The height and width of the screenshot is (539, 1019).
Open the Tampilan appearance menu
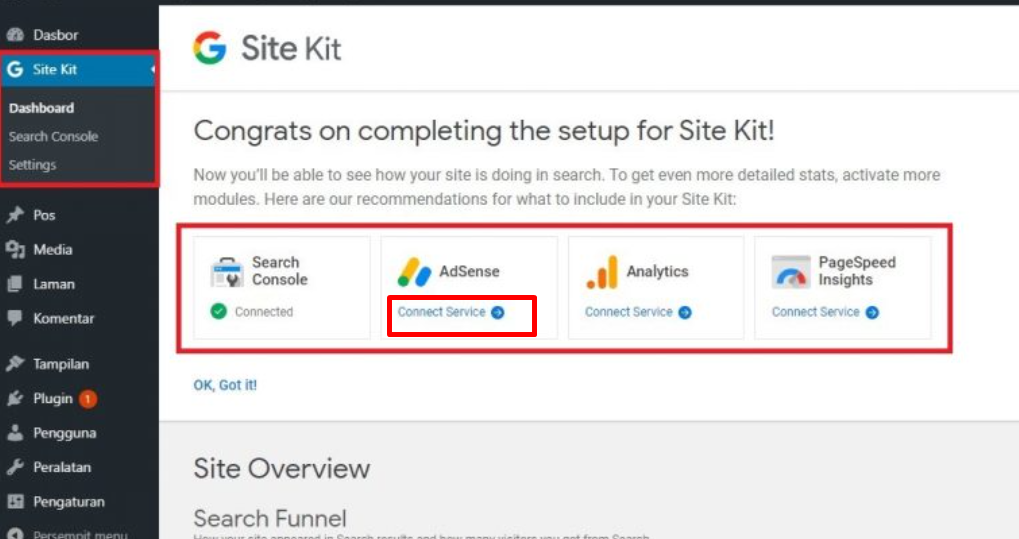[x=62, y=364]
